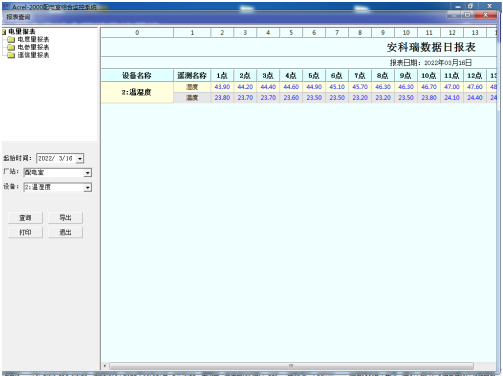Image resolution: width=503 pixels, height=376 pixels.
Task: Click the left arrow of horizontal scrollbar
Action: click(x=105, y=366)
